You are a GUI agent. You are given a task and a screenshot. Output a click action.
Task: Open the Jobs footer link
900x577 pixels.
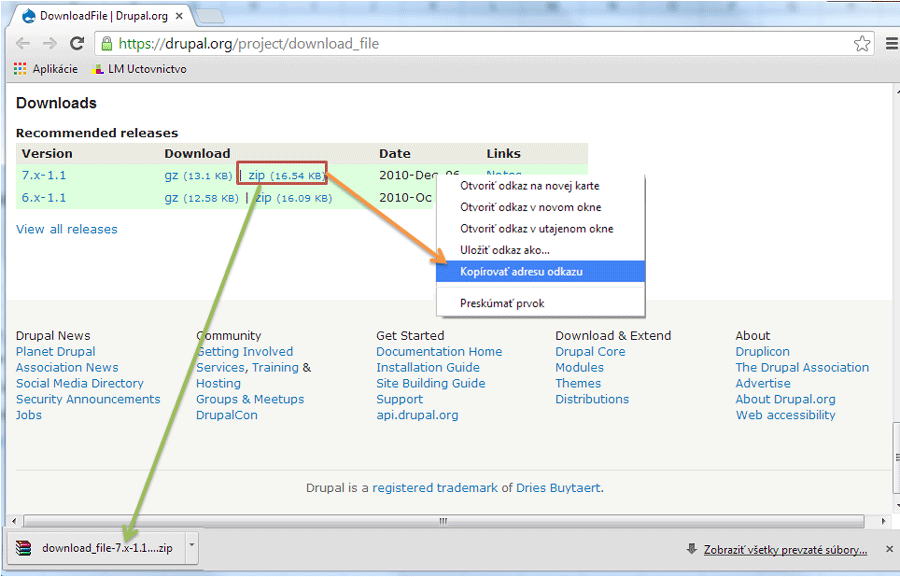pos(29,415)
